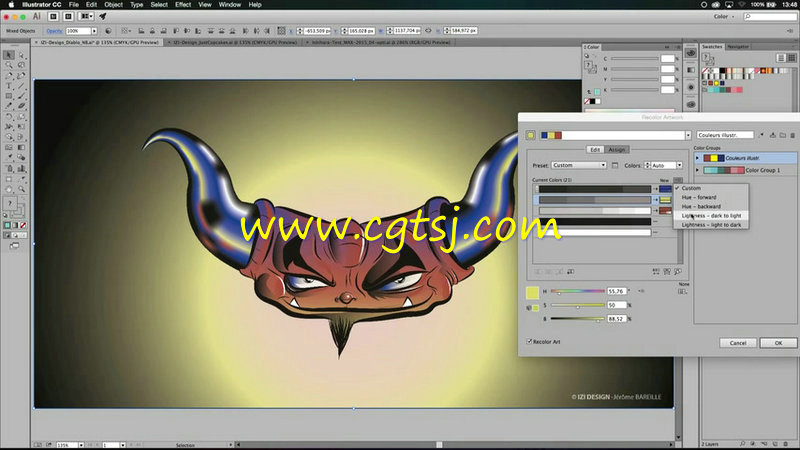Open Gradient panel icon in collapsed dock

pos(691,70)
